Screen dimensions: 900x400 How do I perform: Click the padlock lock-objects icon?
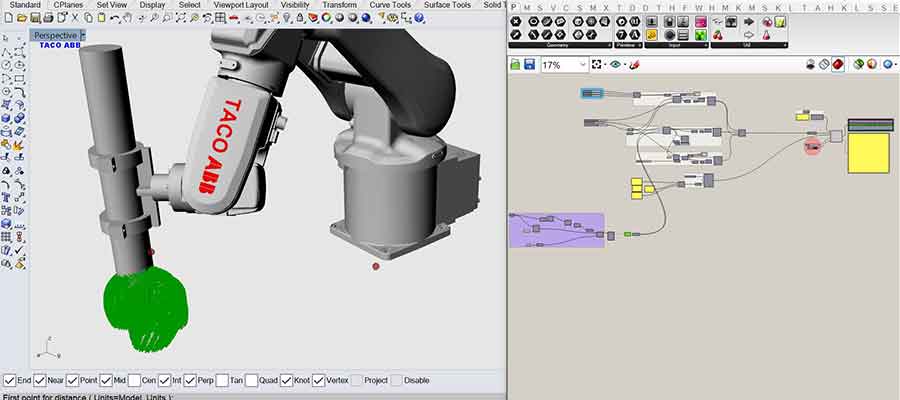click(300, 18)
